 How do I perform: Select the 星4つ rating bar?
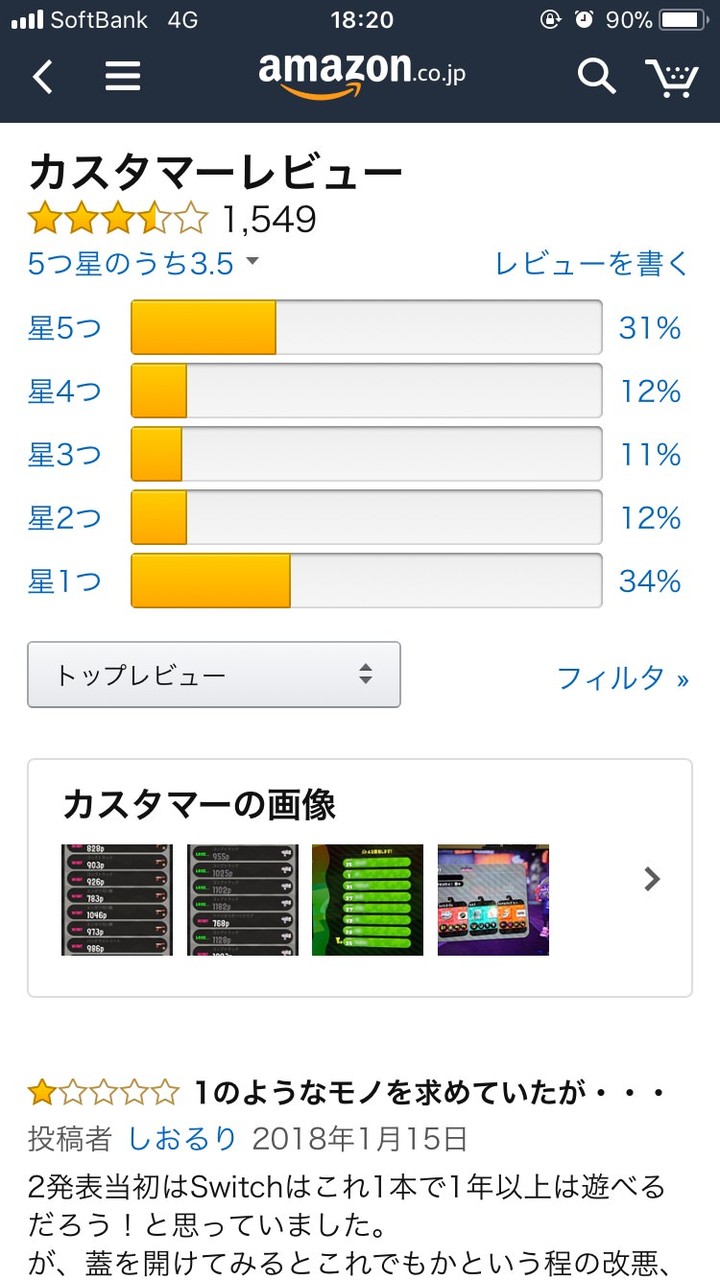click(x=366, y=391)
